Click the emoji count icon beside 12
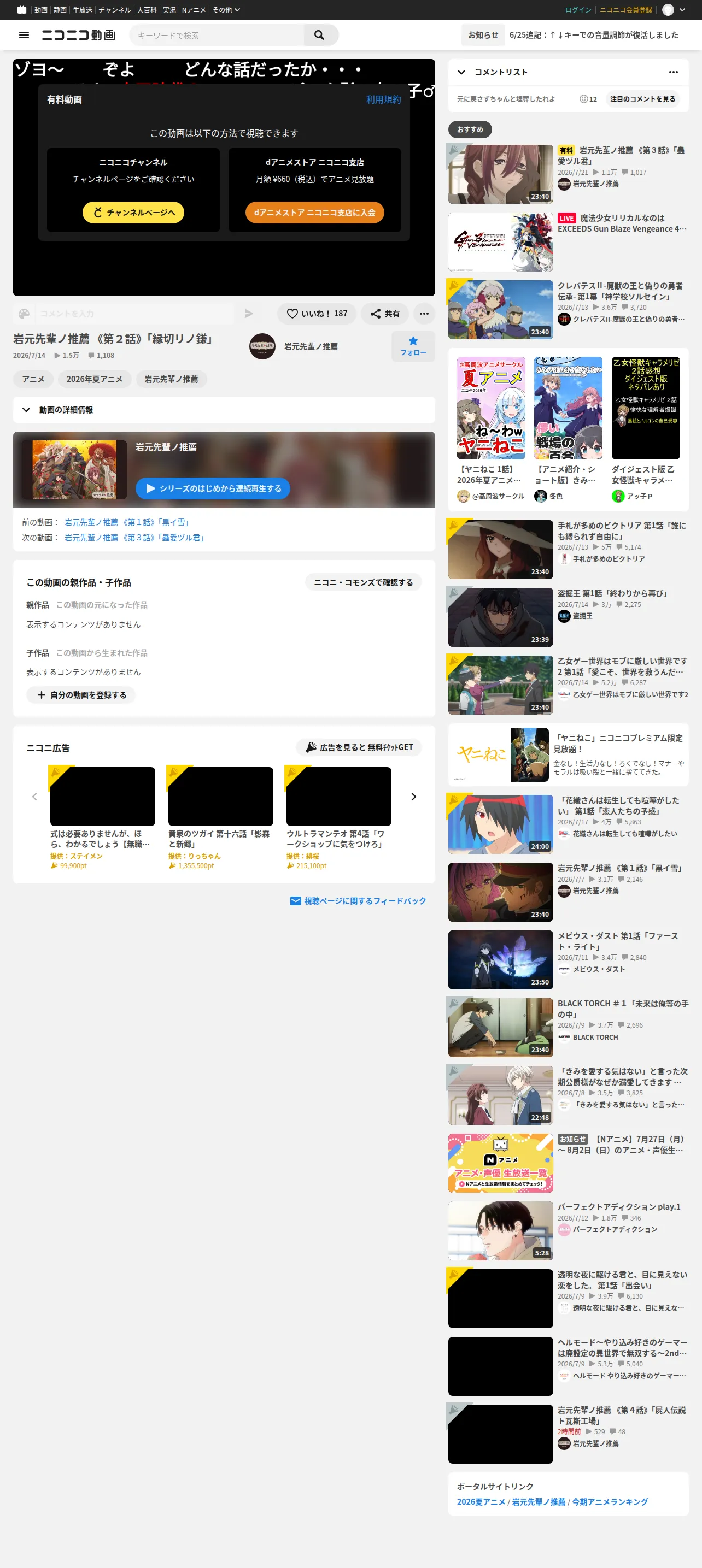The height and width of the screenshot is (1568, 702). point(583,99)
